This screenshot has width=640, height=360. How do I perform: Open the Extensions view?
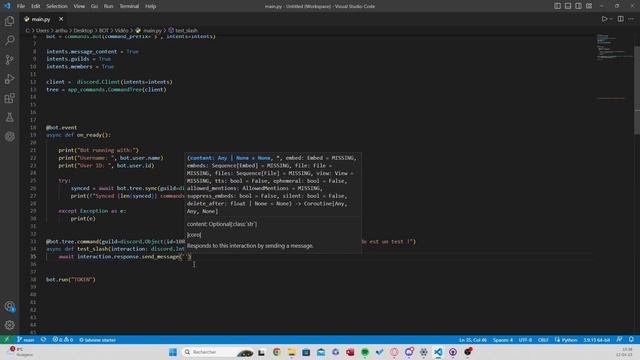click(9, 98)
